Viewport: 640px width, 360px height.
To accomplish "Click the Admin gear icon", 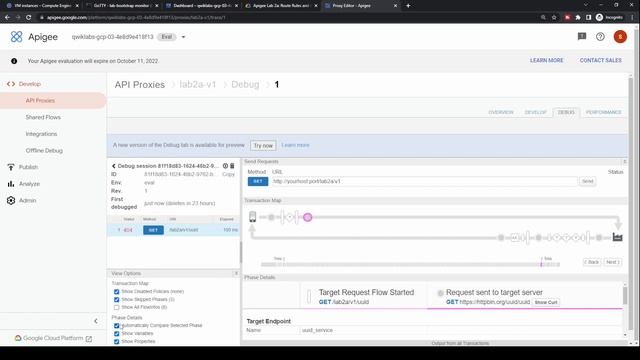I will point(11,200).
